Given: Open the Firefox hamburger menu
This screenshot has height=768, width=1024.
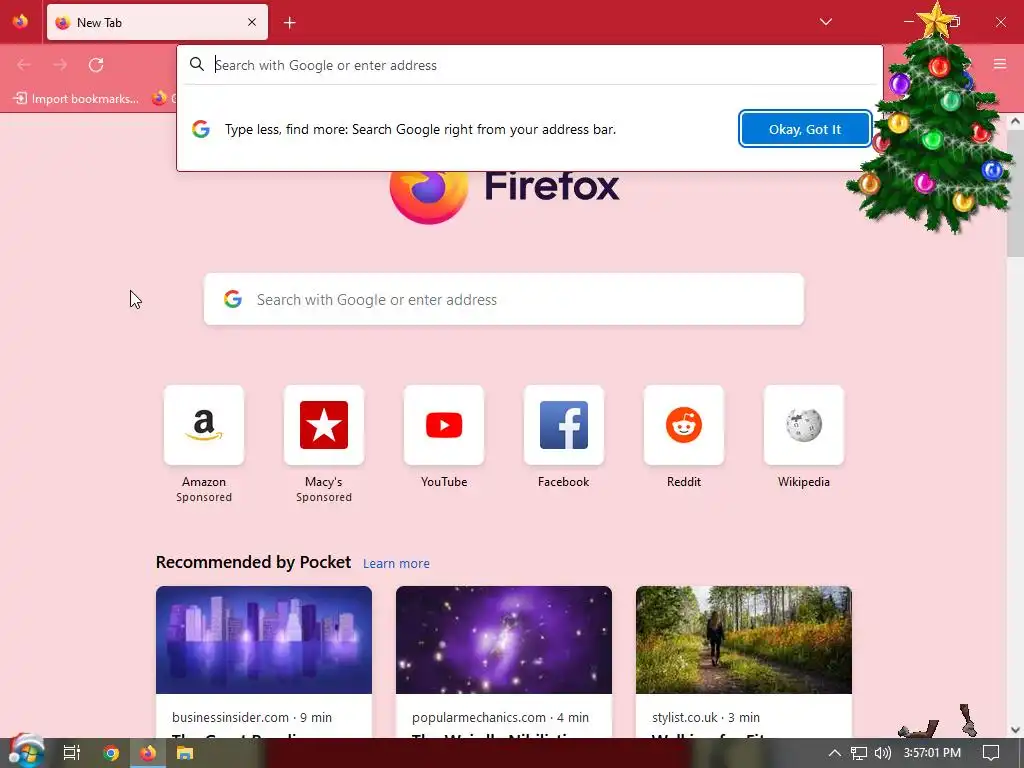Looking at the screenshot, I should [999, 64].
